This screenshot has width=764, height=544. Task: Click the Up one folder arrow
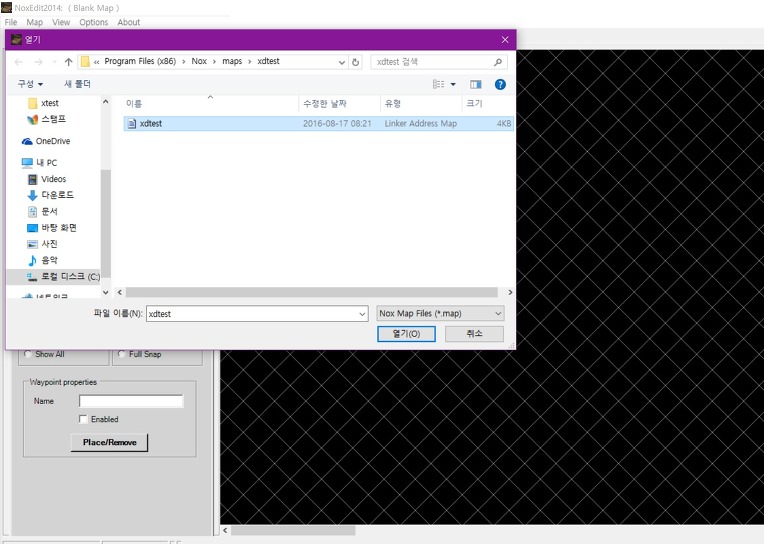[68, 62]
